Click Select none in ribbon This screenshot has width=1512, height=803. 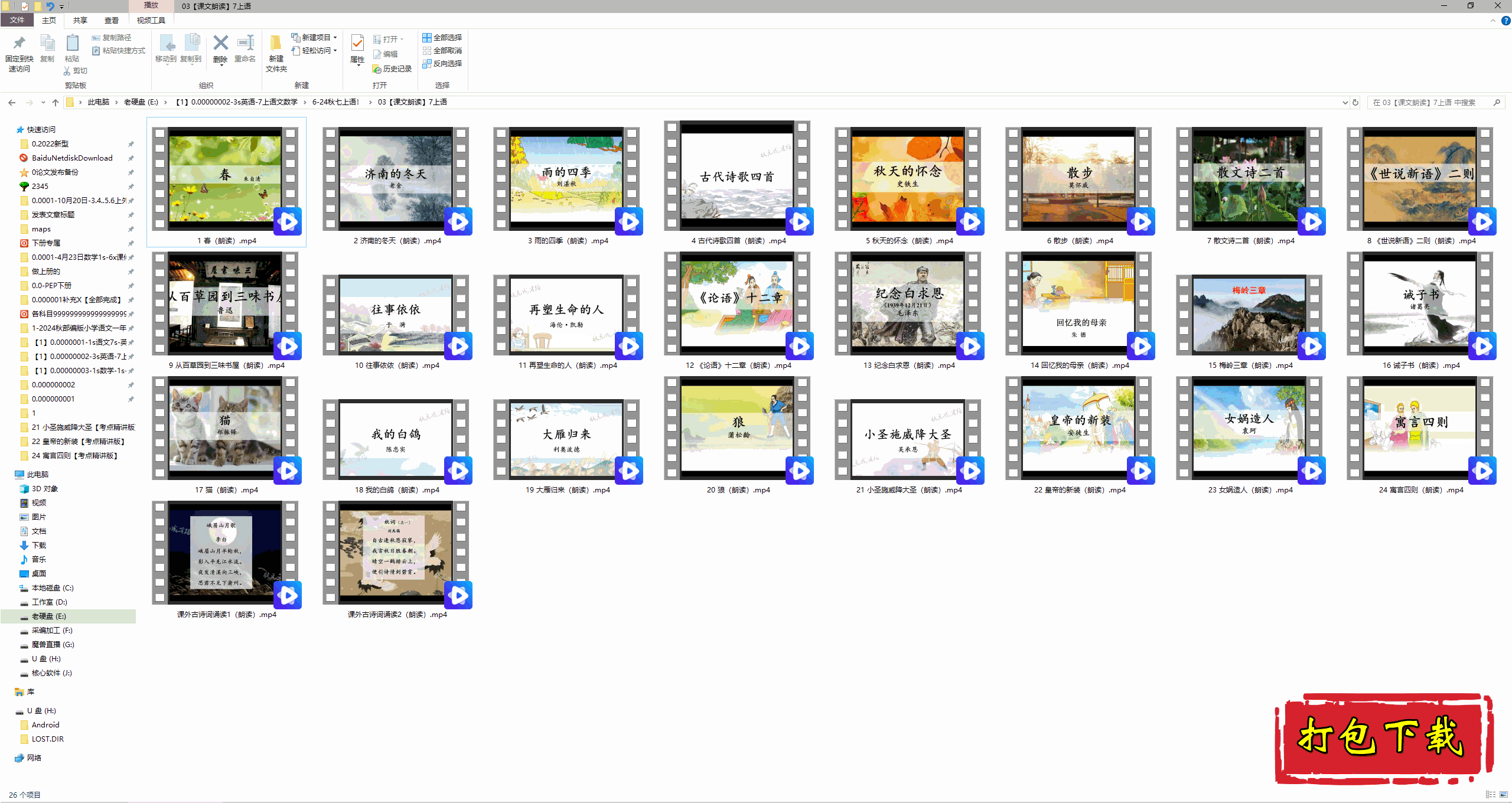click(442, 51)
